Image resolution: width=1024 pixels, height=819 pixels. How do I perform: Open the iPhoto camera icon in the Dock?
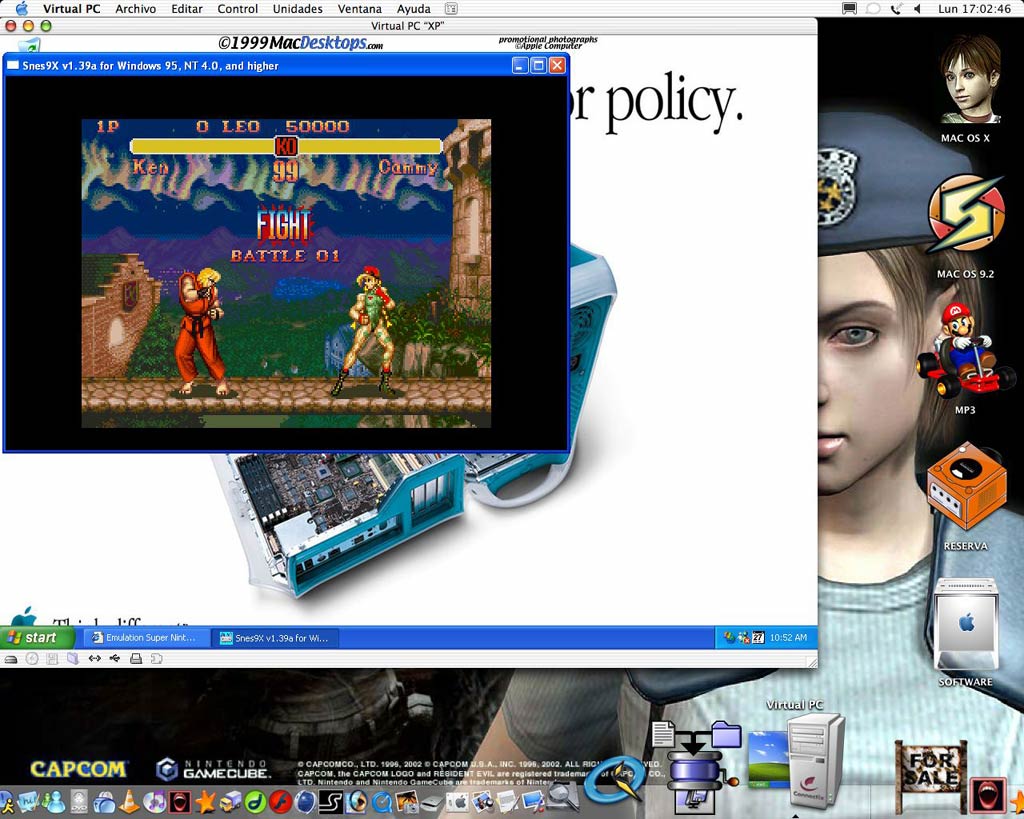click(x=407, y=801)
